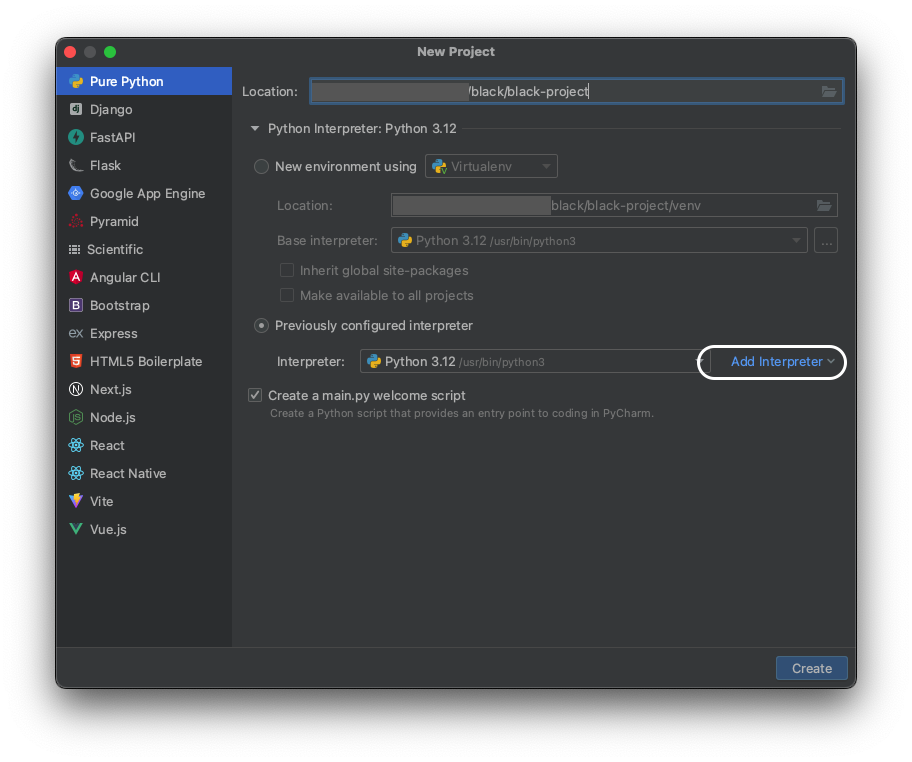Click the Bootstrap B icon
This screenshot has height=762, width=912.
(76, 305)
